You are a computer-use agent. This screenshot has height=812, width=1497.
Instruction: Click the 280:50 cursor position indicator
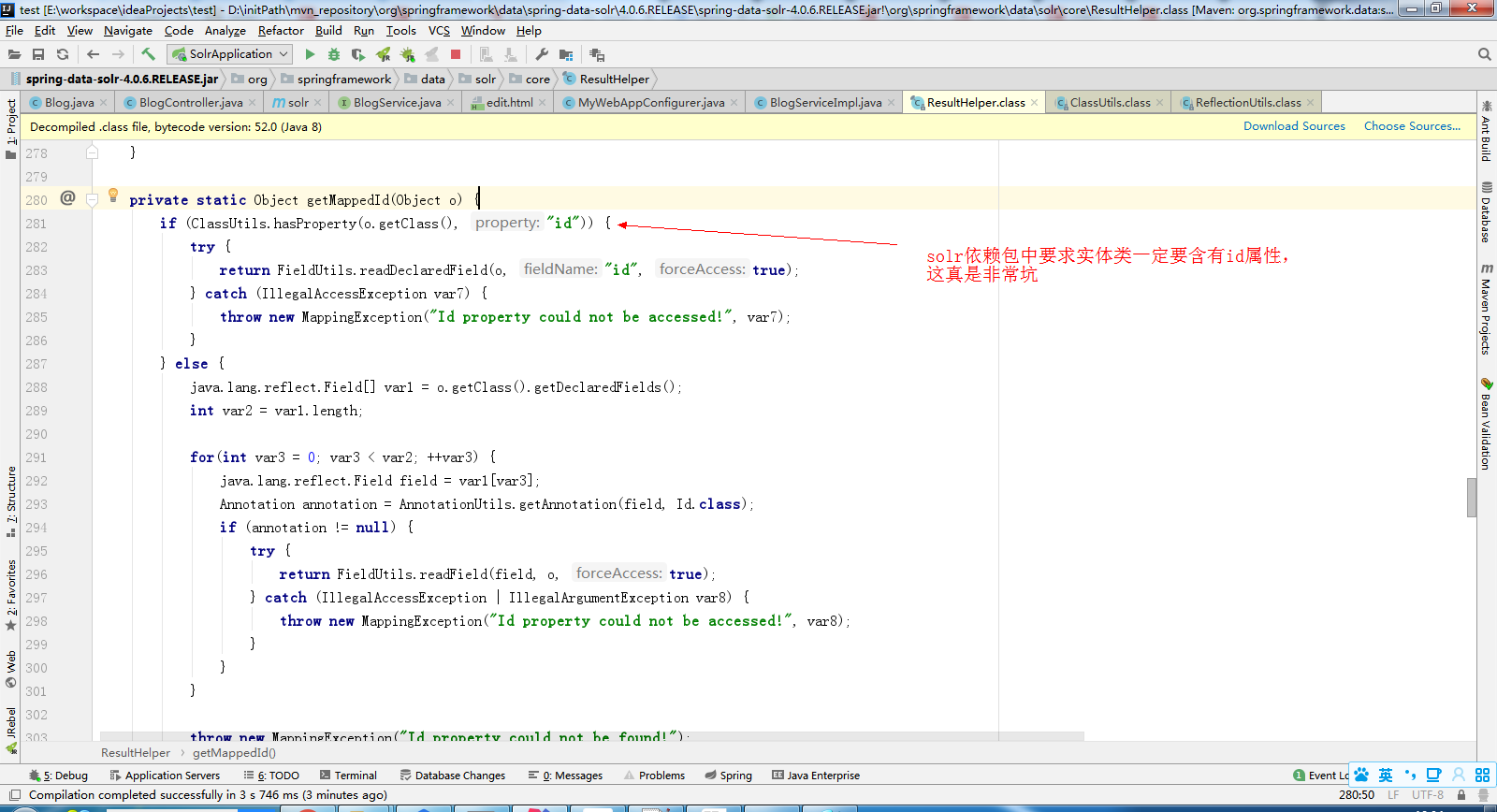[x=1357, y=795]
